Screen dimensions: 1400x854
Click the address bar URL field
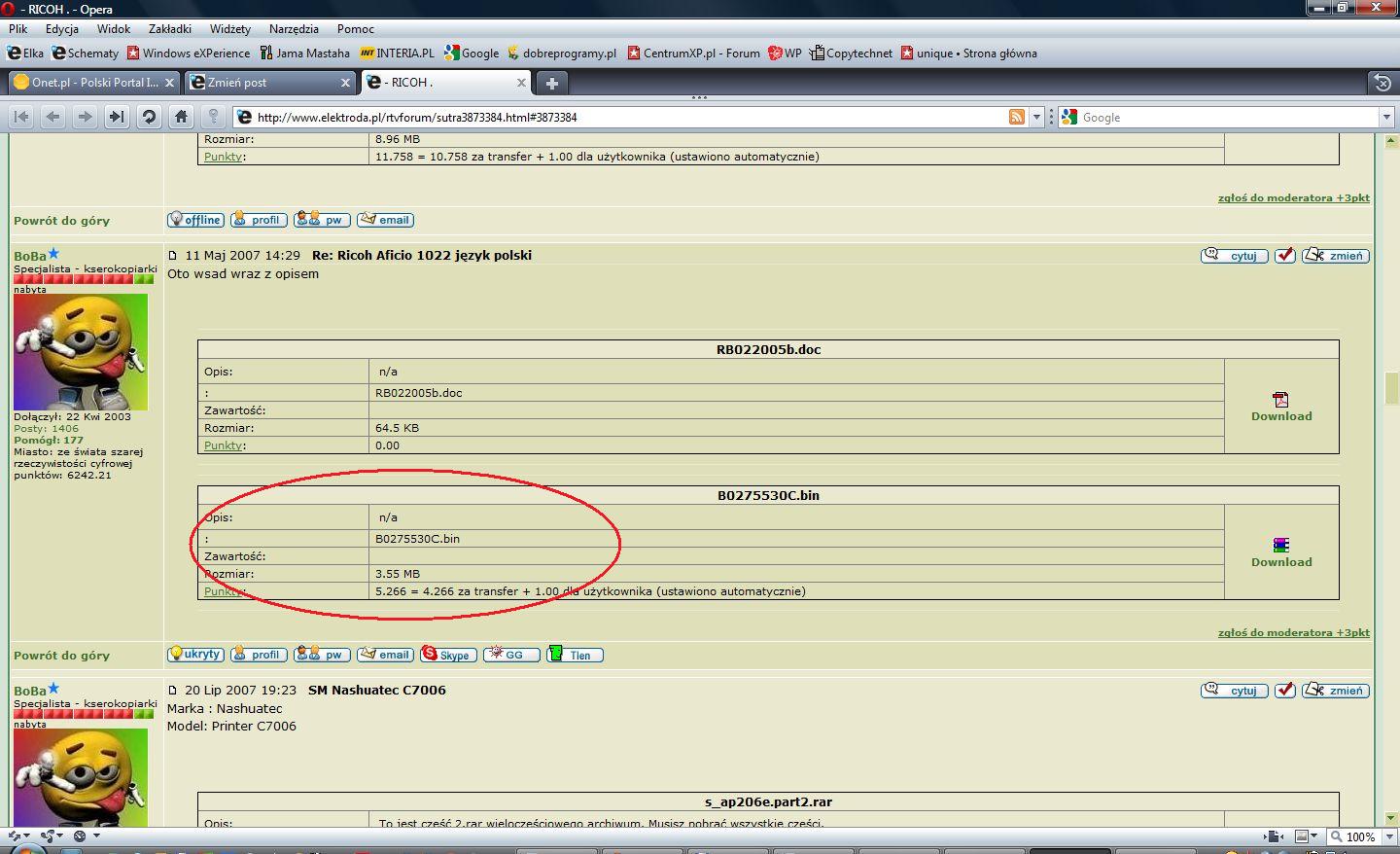click(630, 117)
